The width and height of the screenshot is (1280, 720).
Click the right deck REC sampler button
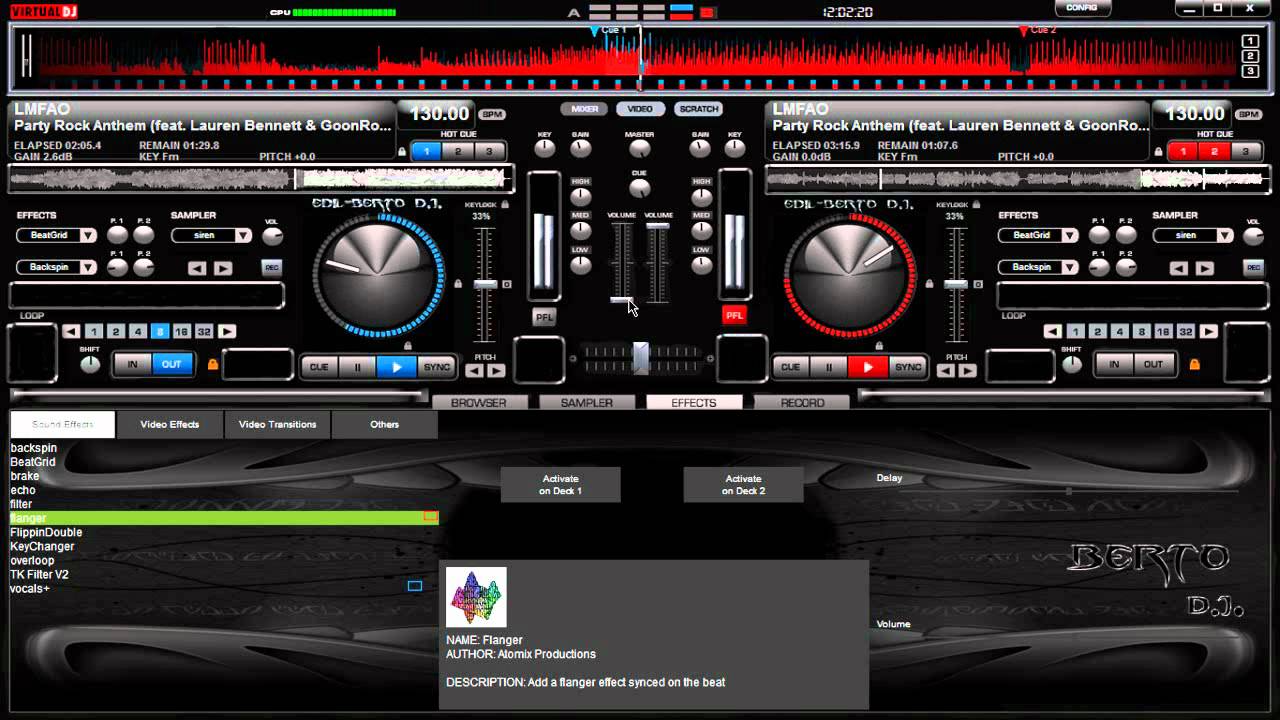coord(1253,268)
